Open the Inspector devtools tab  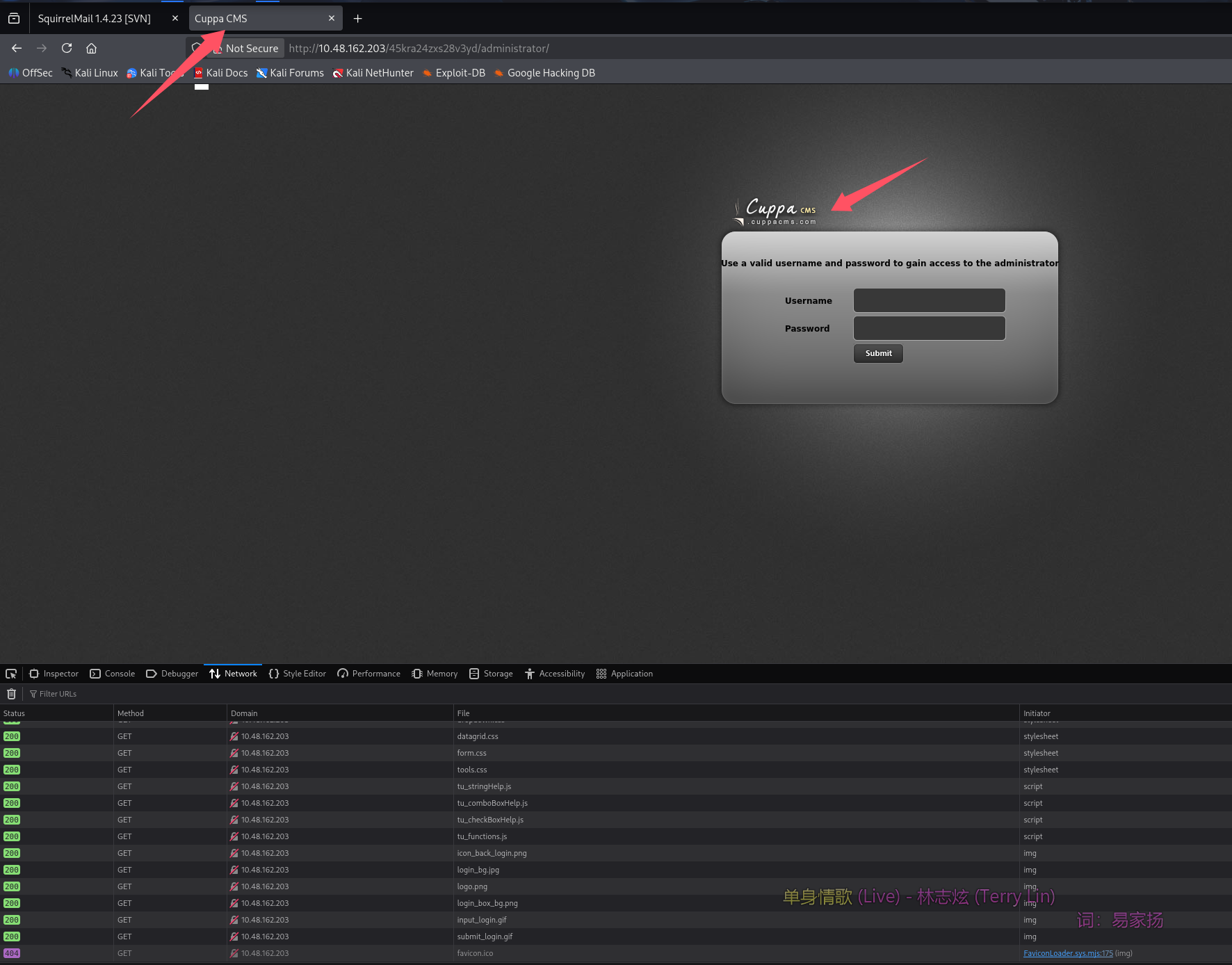(x=54, y=674)
